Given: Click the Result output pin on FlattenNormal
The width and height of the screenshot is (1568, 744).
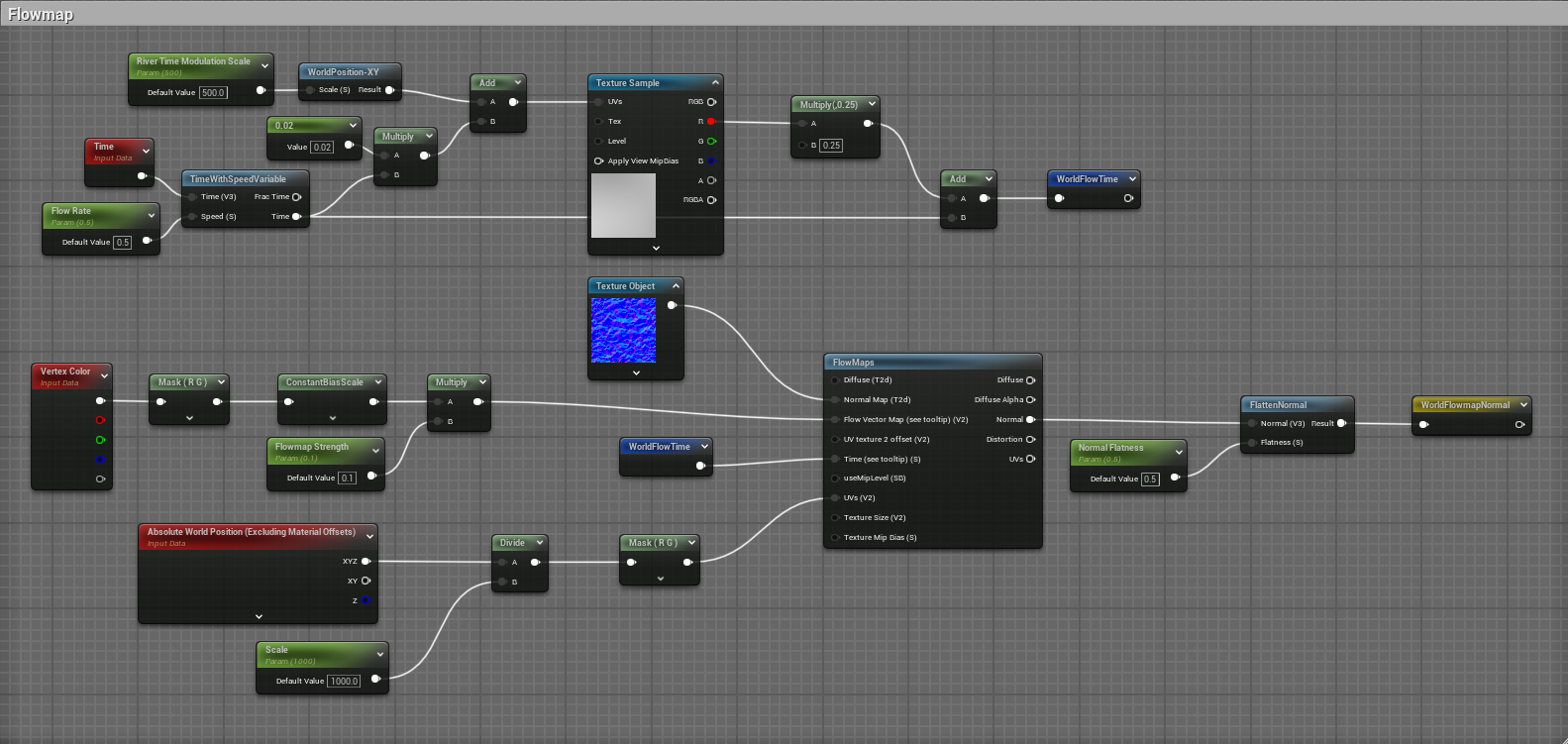Looking at the screenshot, I should coord(1341,423).
